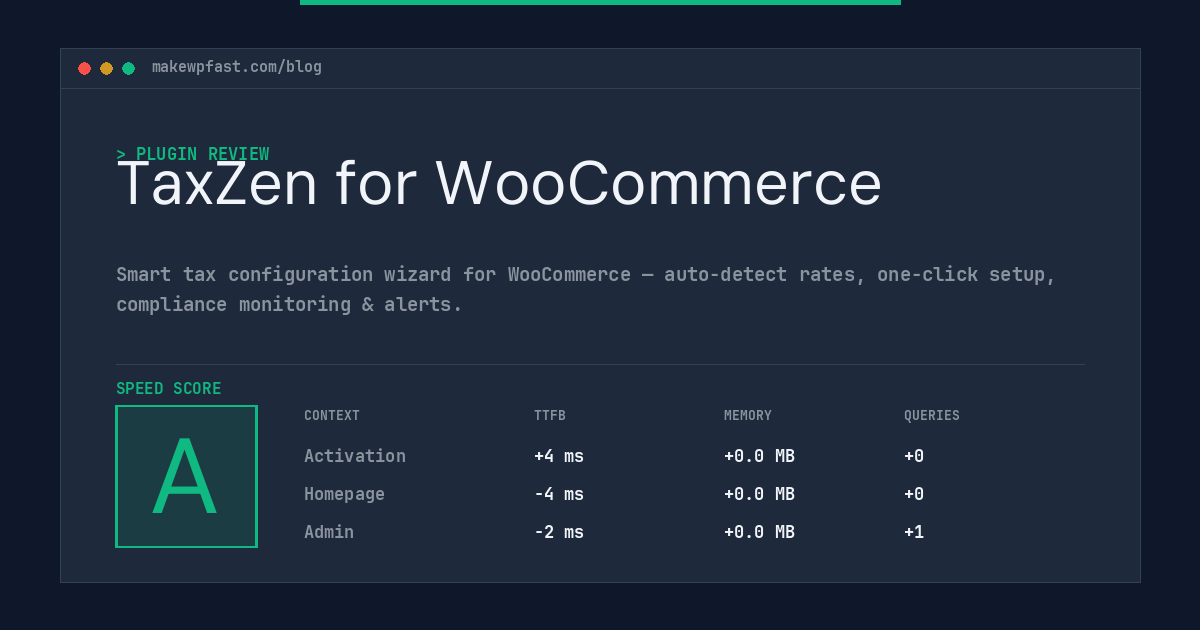Viewport: 1200px width, 630px height.
Task: Click the Activation queries +0 value
Action: (x=914, y=456)
